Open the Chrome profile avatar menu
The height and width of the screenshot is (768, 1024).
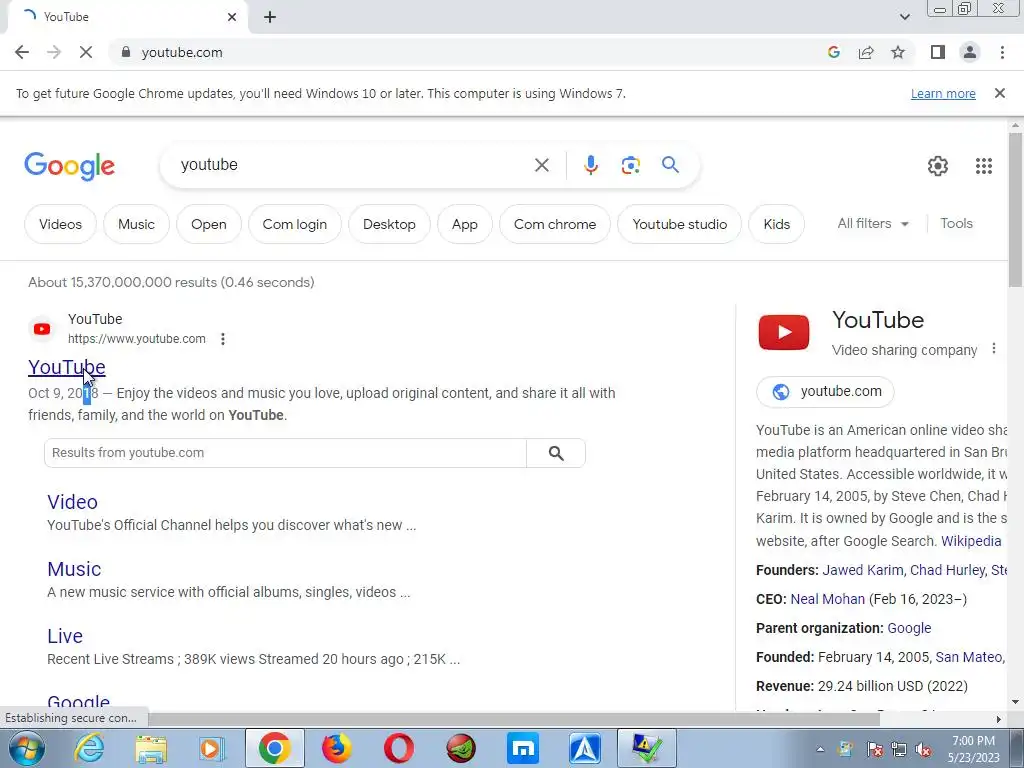pos(970,52)
